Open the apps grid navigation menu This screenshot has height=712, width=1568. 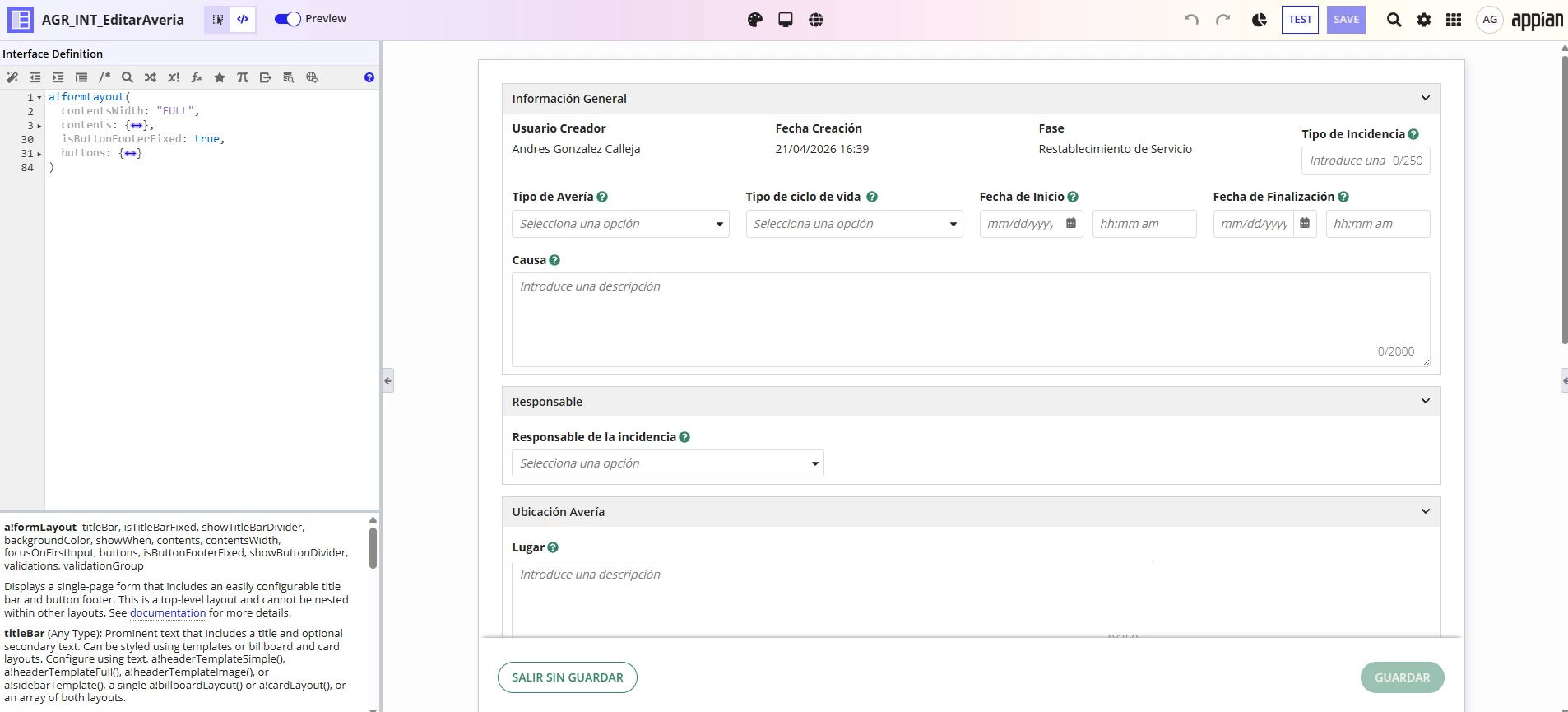point(1454,20)
